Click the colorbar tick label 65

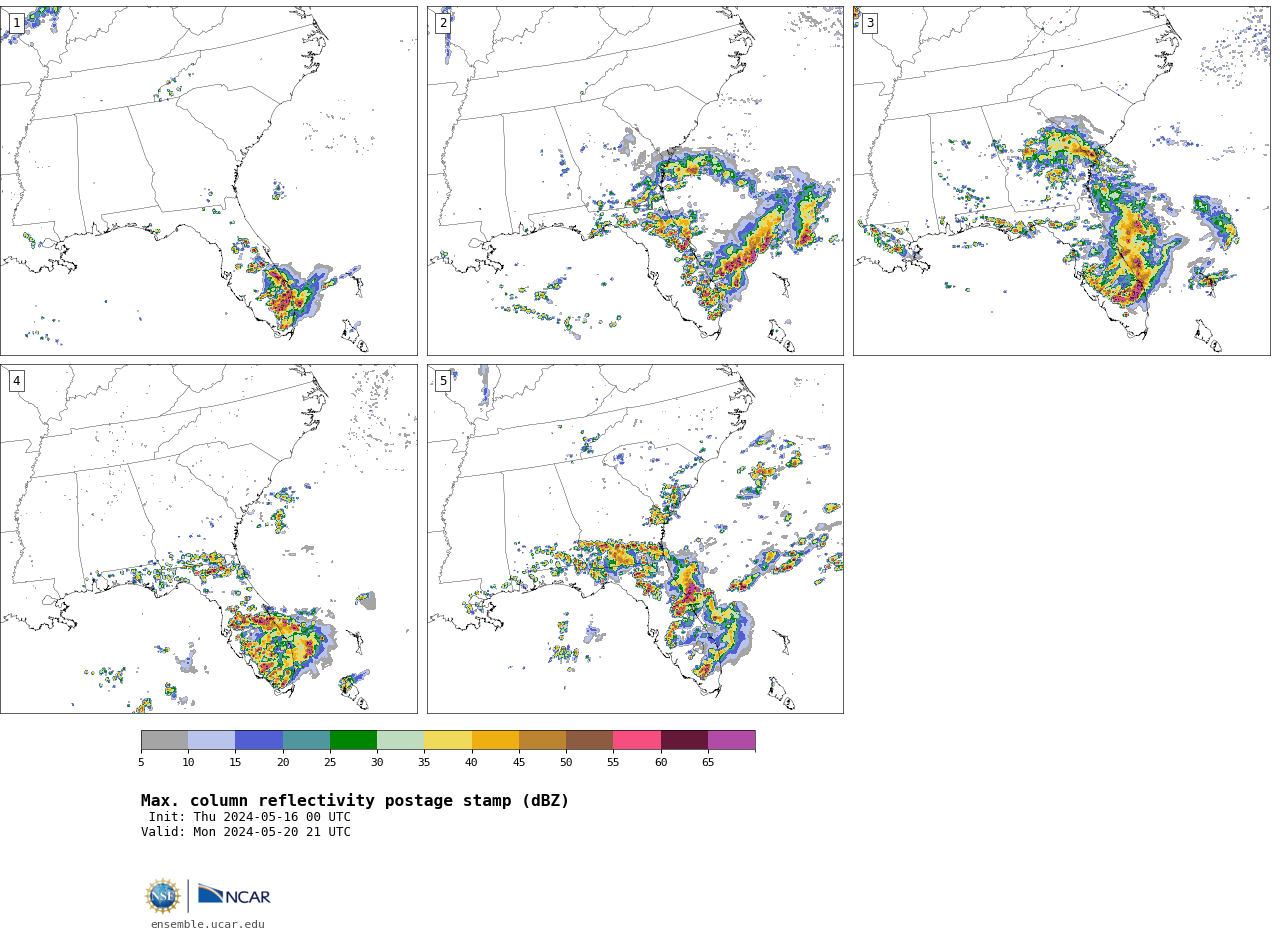(708, 762)
